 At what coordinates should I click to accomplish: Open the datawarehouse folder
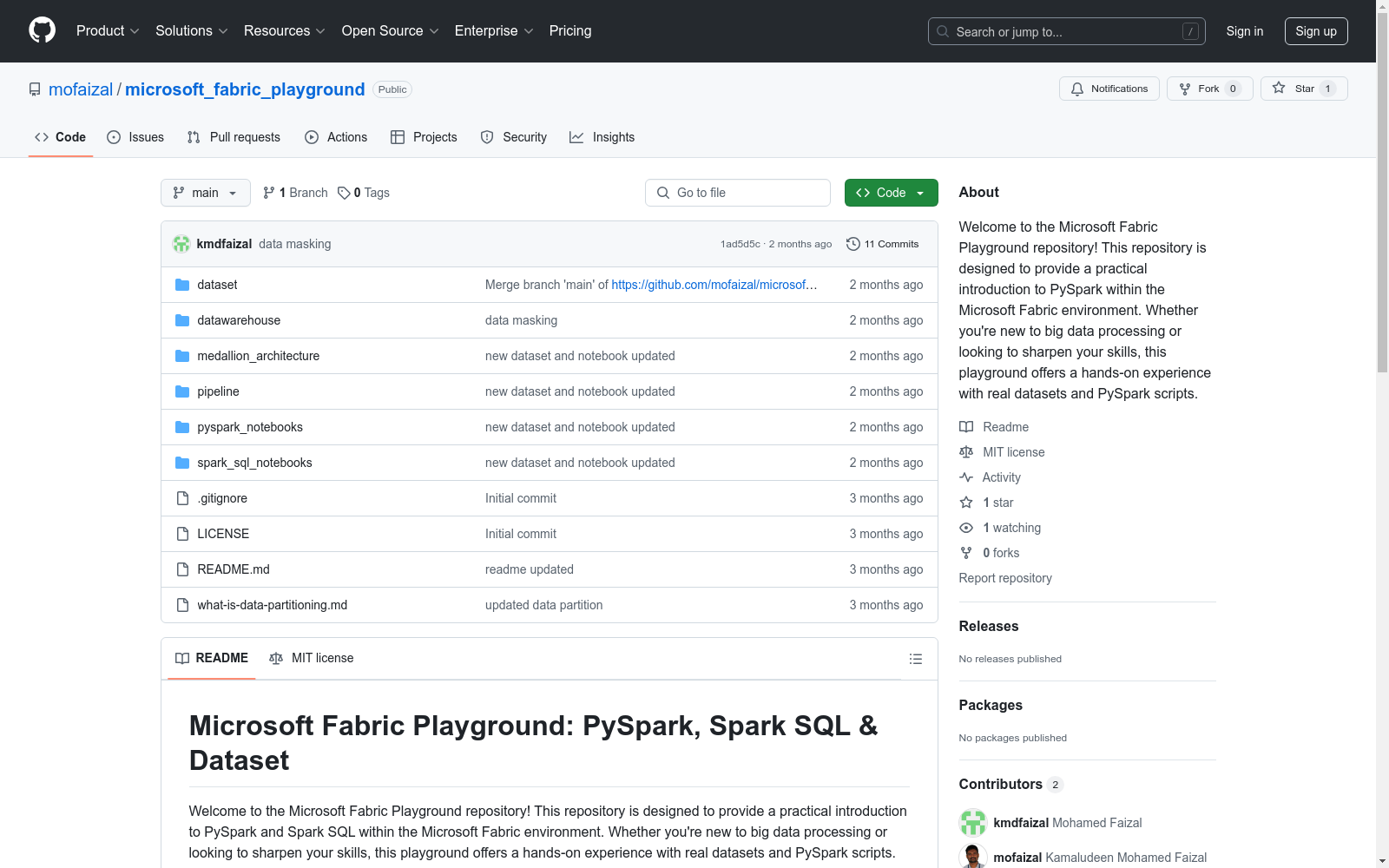click(x=239, y=320)
